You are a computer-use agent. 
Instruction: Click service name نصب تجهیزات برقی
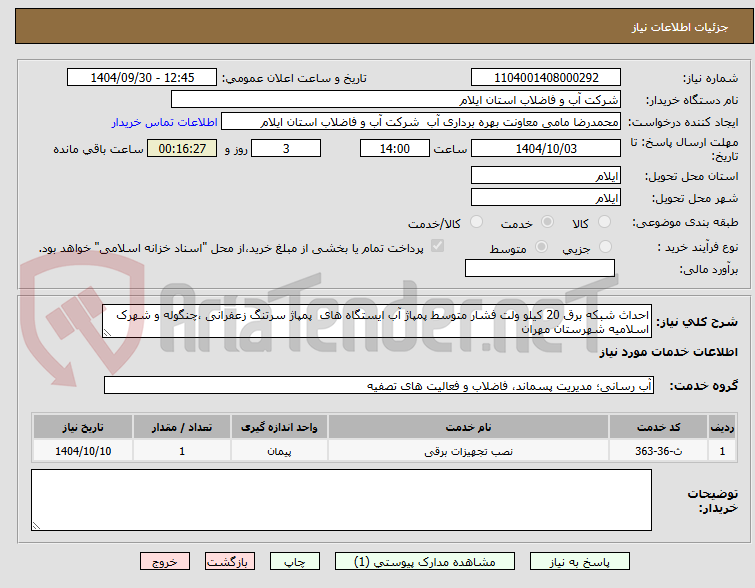click(x=469, y=451)
